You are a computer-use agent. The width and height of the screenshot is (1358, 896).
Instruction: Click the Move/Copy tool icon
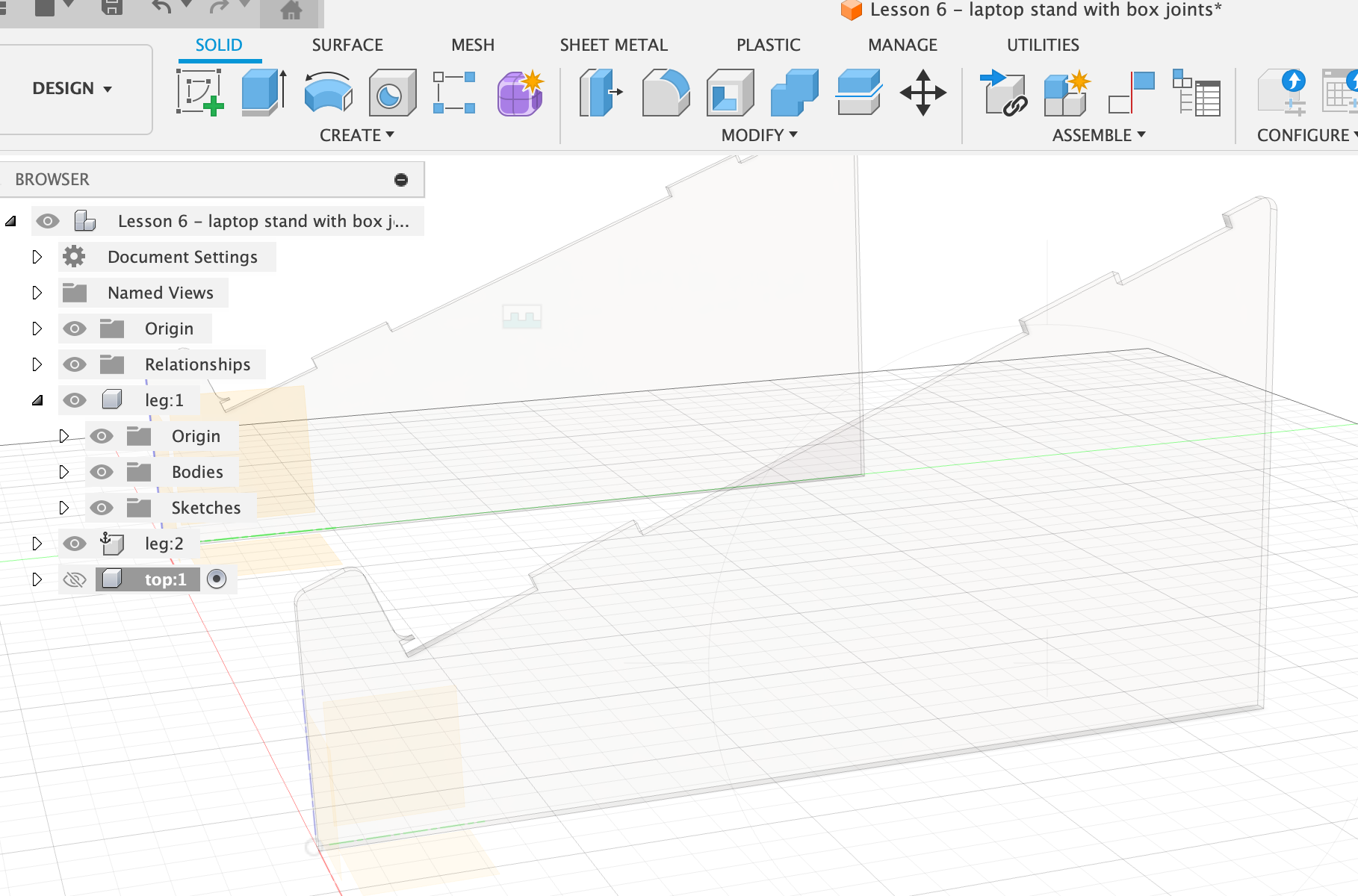(923, 93)
